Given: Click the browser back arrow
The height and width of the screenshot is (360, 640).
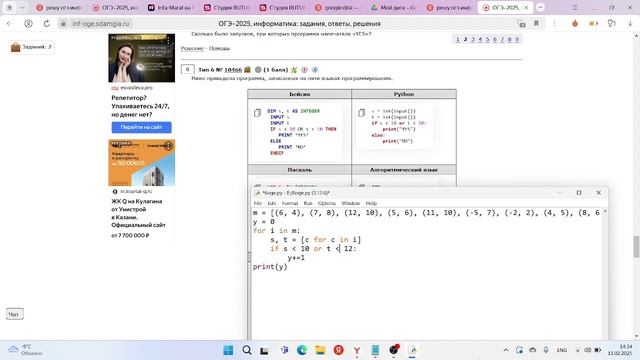Looking at the screenshot, I should [9, 24].
